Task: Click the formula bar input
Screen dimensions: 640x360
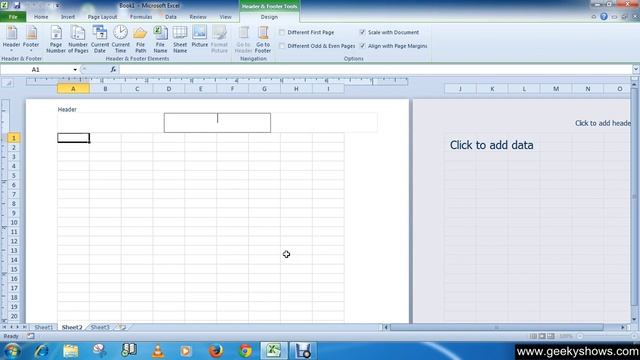Action: (x=376, y=69)
